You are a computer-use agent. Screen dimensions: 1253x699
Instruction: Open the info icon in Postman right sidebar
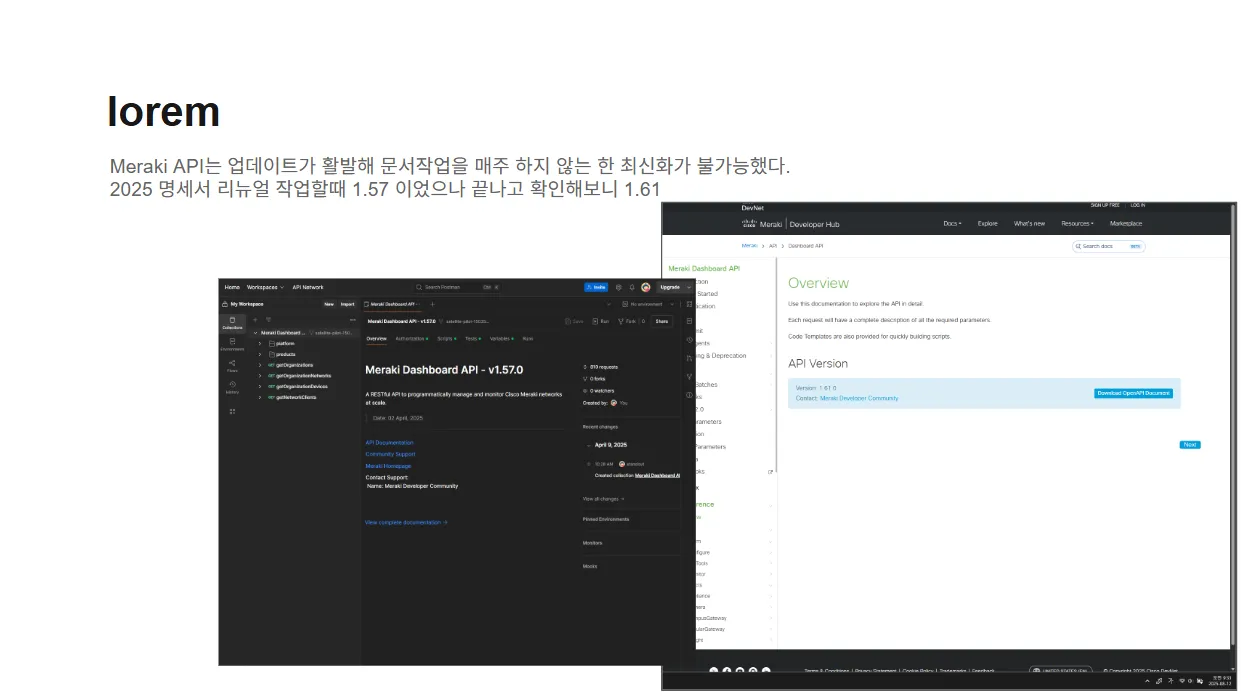click(x=689, y=395)
